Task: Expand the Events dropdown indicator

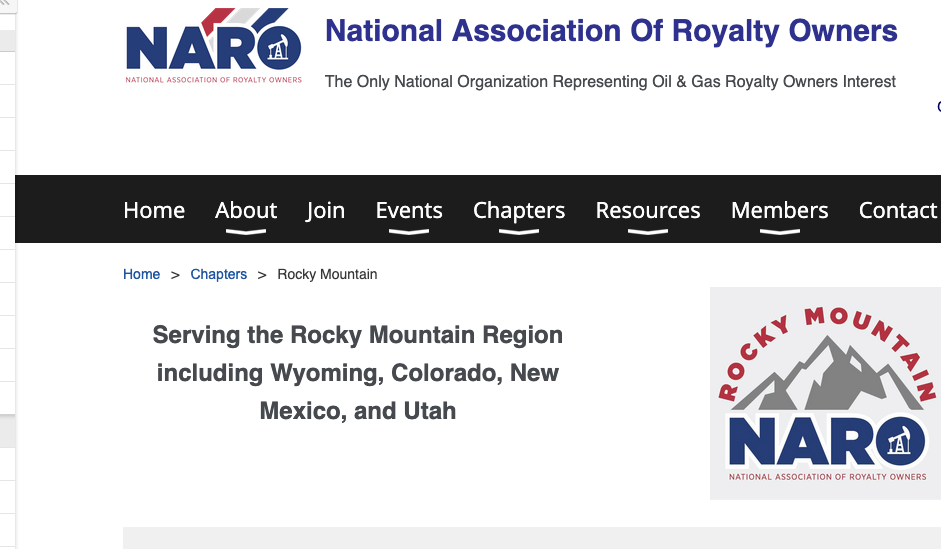Action: [409, 232]
